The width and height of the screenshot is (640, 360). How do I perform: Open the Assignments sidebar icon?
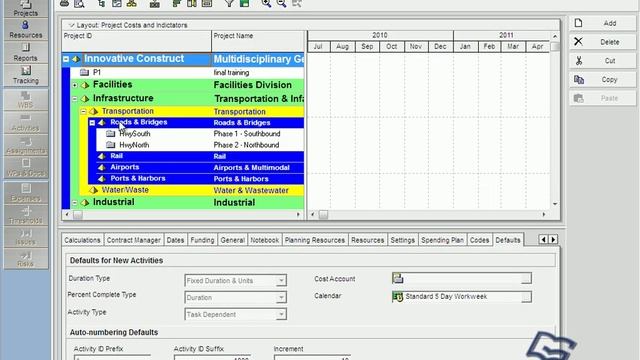[x=25, y=145]
